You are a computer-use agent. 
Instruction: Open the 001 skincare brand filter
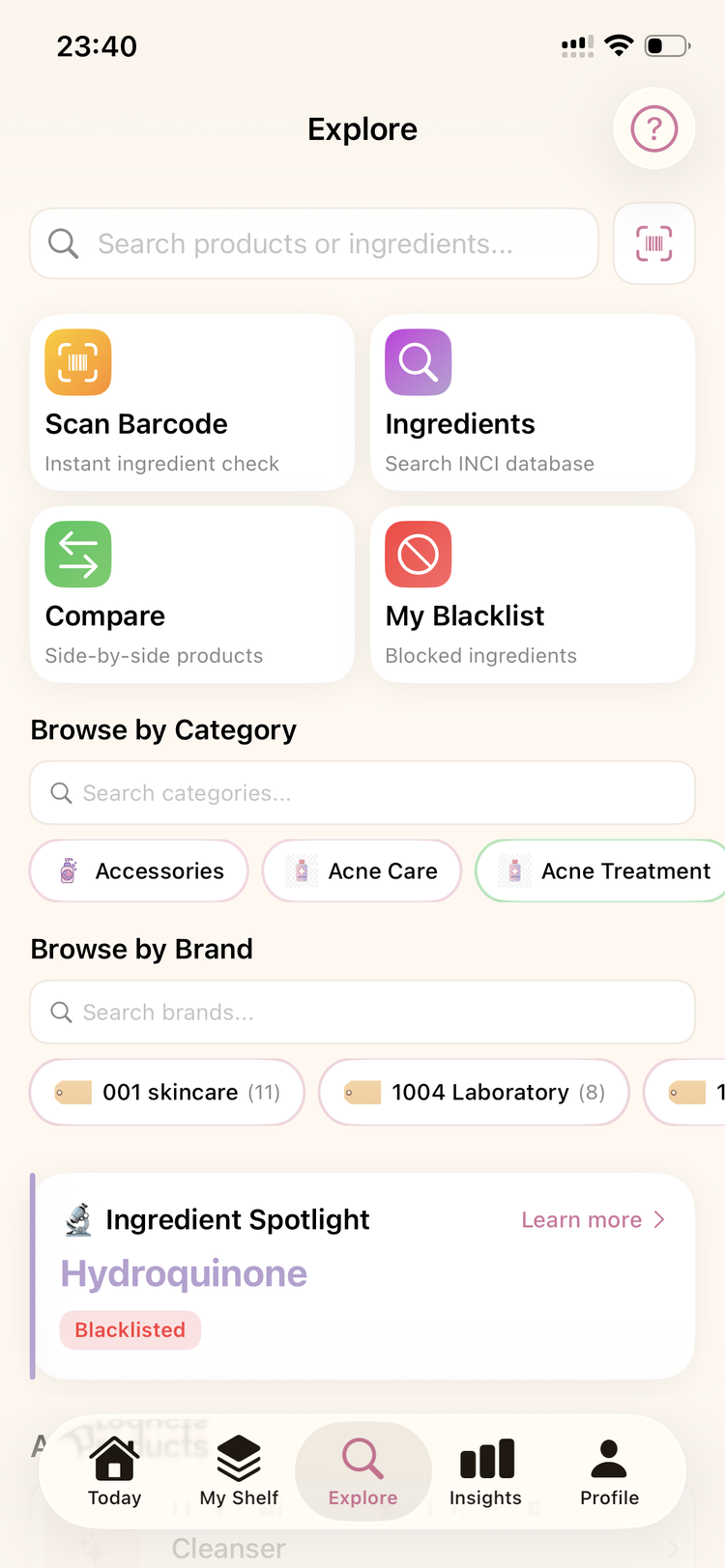pyautogui.click(x=166, y=1092)
